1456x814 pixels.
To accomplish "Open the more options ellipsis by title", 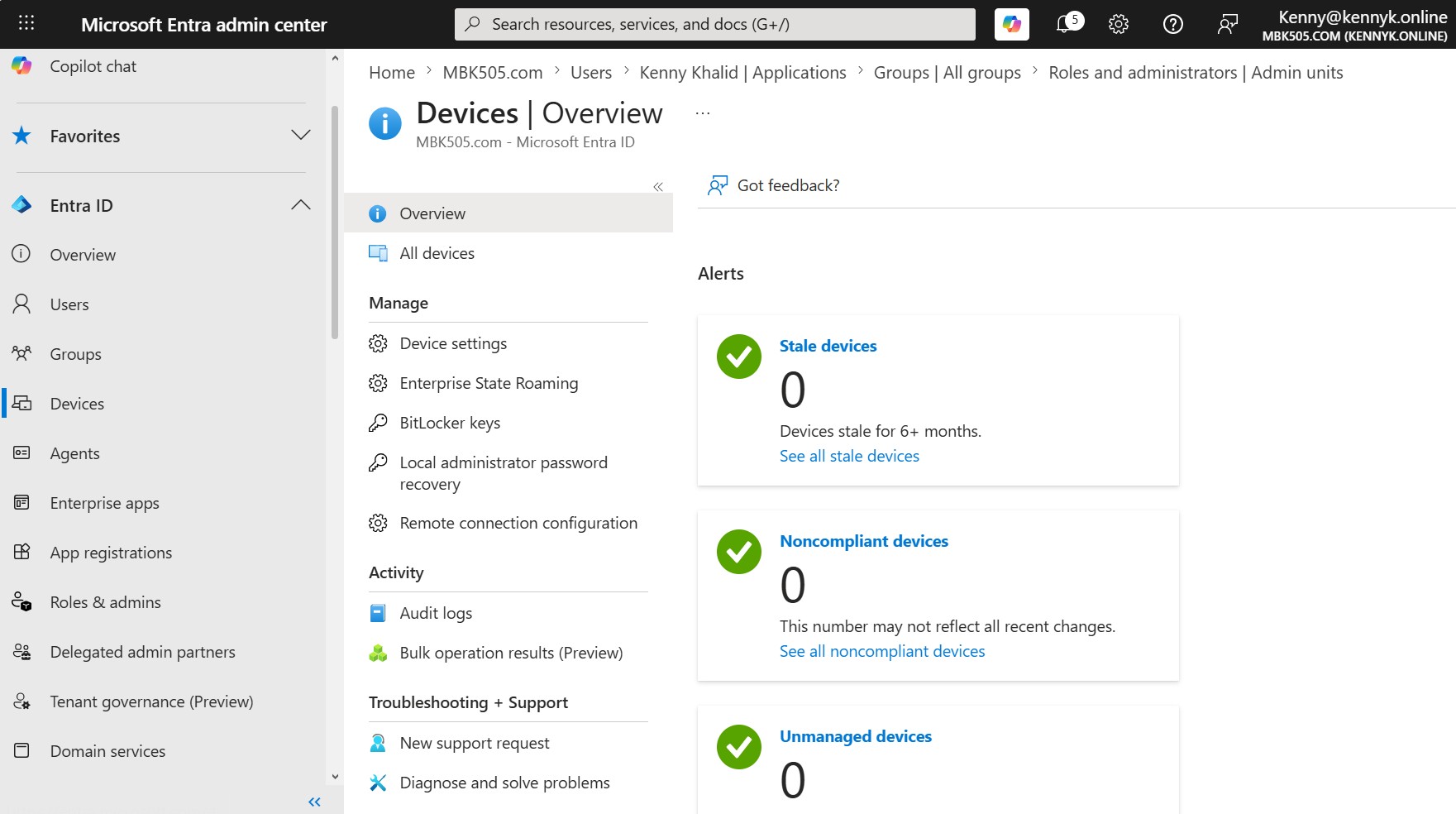I will [x=703, y=113].
